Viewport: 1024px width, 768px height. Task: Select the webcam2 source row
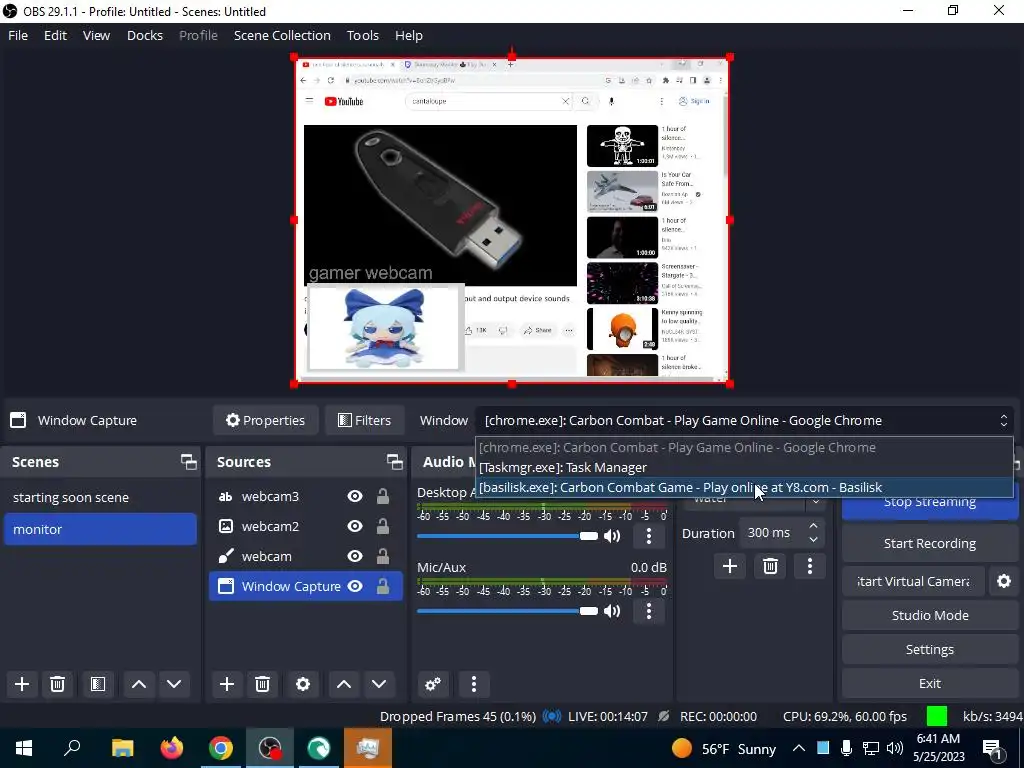click(306, 526)
